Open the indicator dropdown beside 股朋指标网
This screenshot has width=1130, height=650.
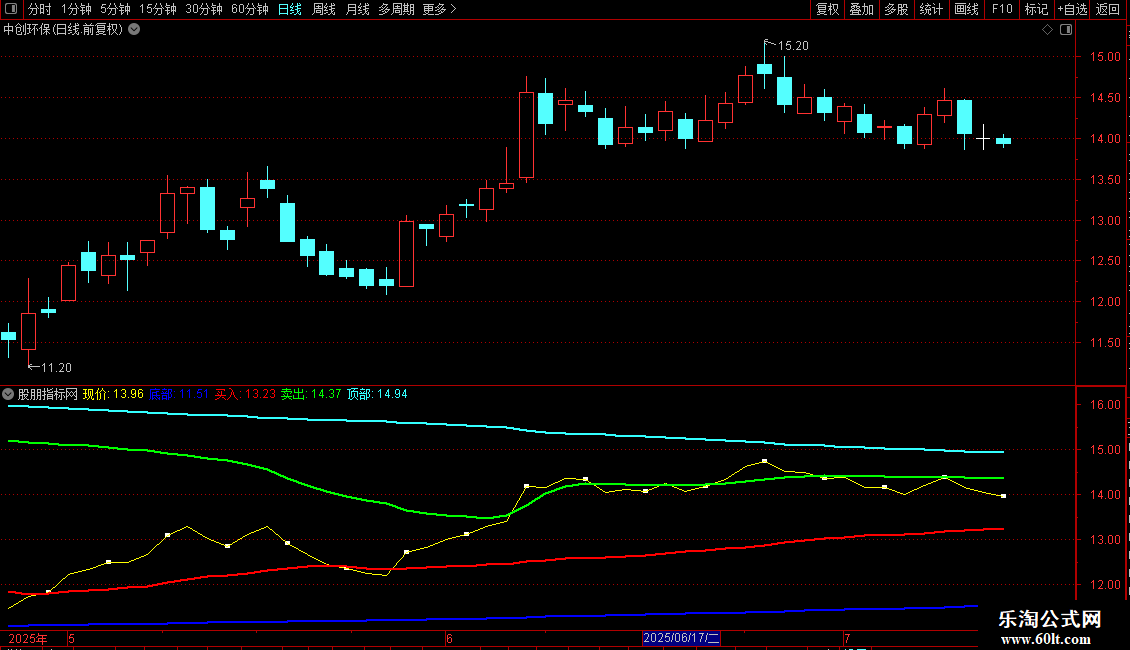click(8, 394)
